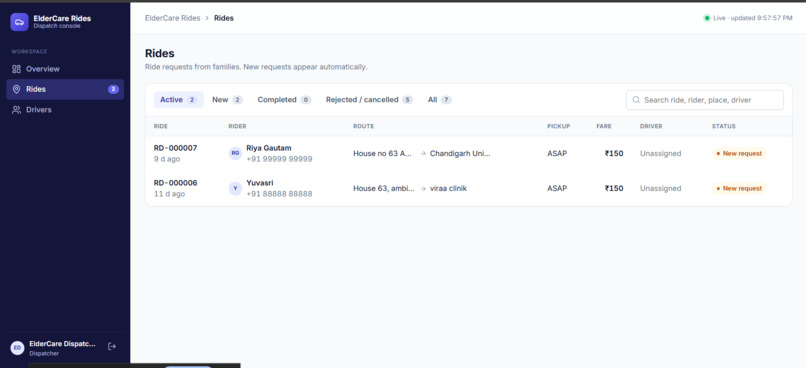Viewport: 806px width, 368px height.
Task: Click the ROUTE column header
Action: (363, 126)
